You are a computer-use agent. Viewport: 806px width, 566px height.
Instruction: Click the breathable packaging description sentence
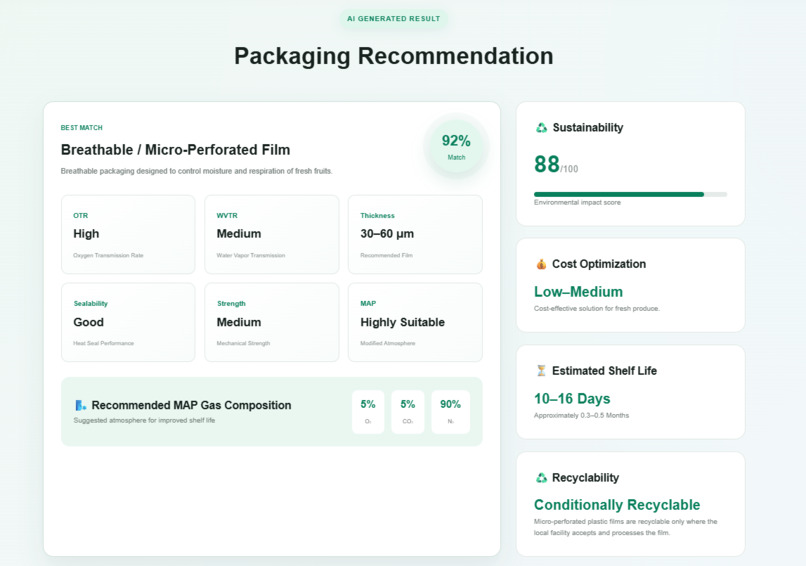(x=196, y=171)
